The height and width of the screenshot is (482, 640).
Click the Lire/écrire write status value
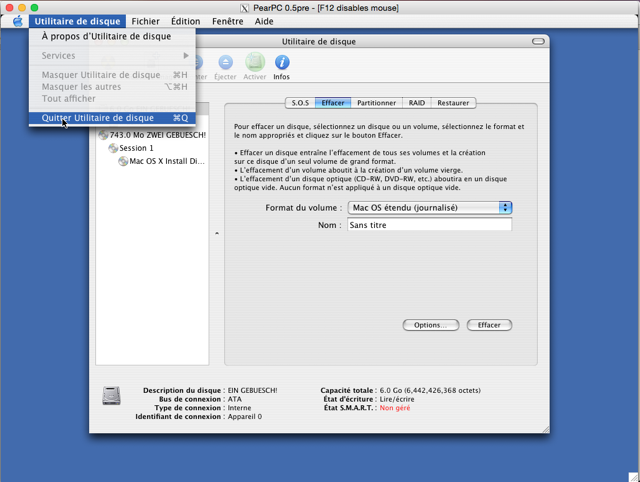pos(397,399)
